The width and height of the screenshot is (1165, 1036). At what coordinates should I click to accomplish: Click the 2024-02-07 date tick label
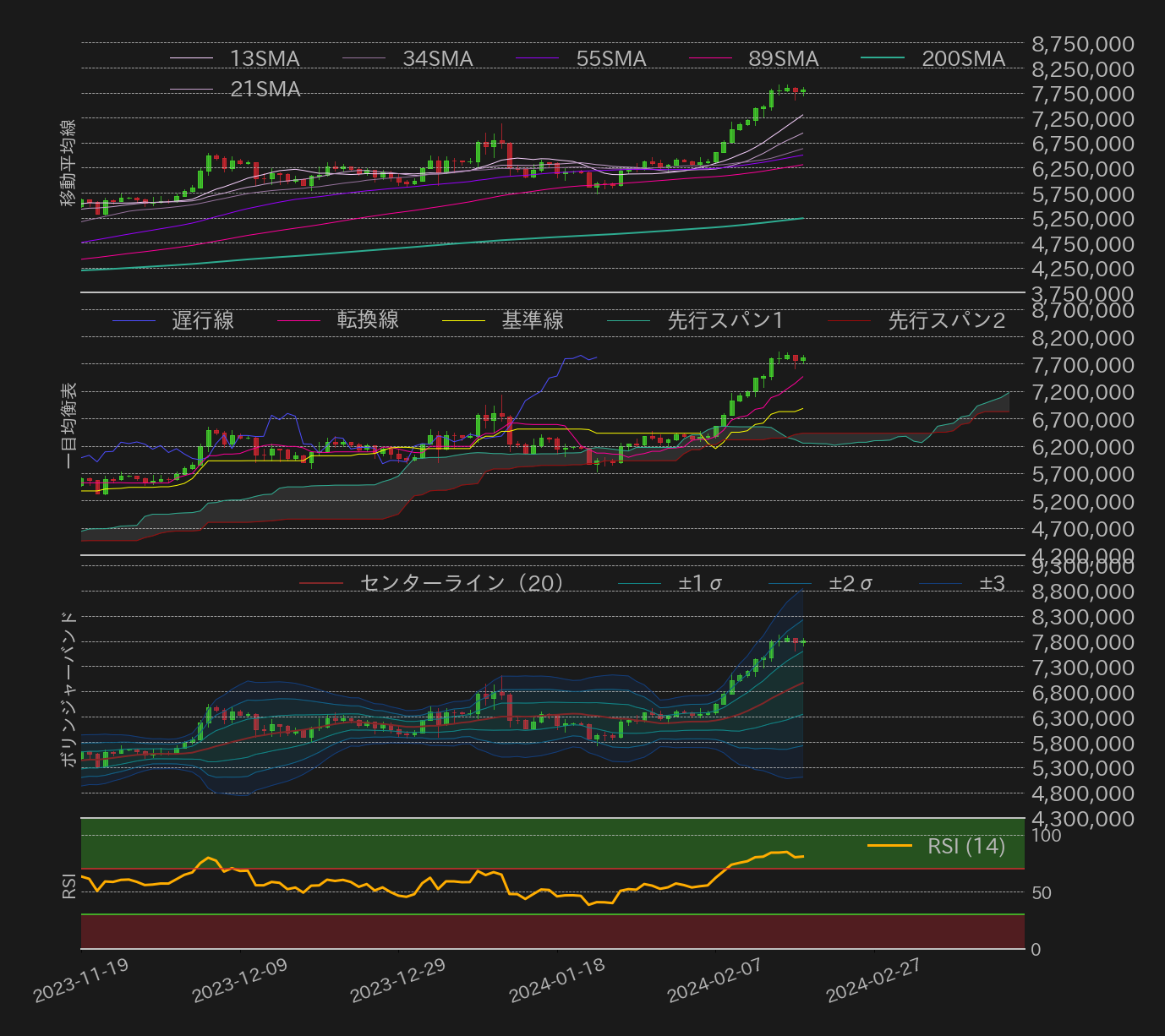[714, 980]
